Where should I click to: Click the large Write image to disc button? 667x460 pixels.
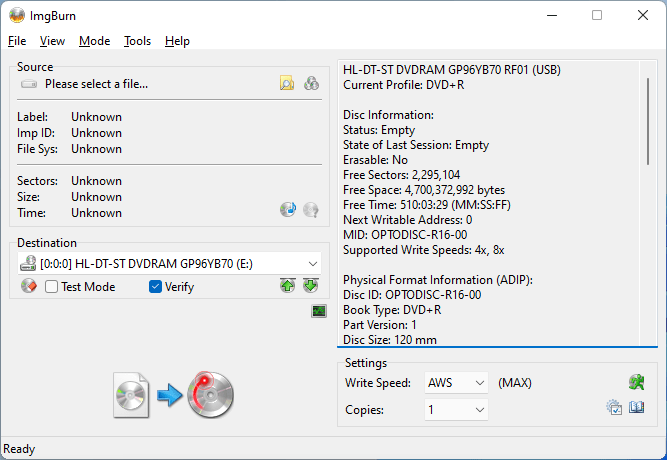(174, 395)
